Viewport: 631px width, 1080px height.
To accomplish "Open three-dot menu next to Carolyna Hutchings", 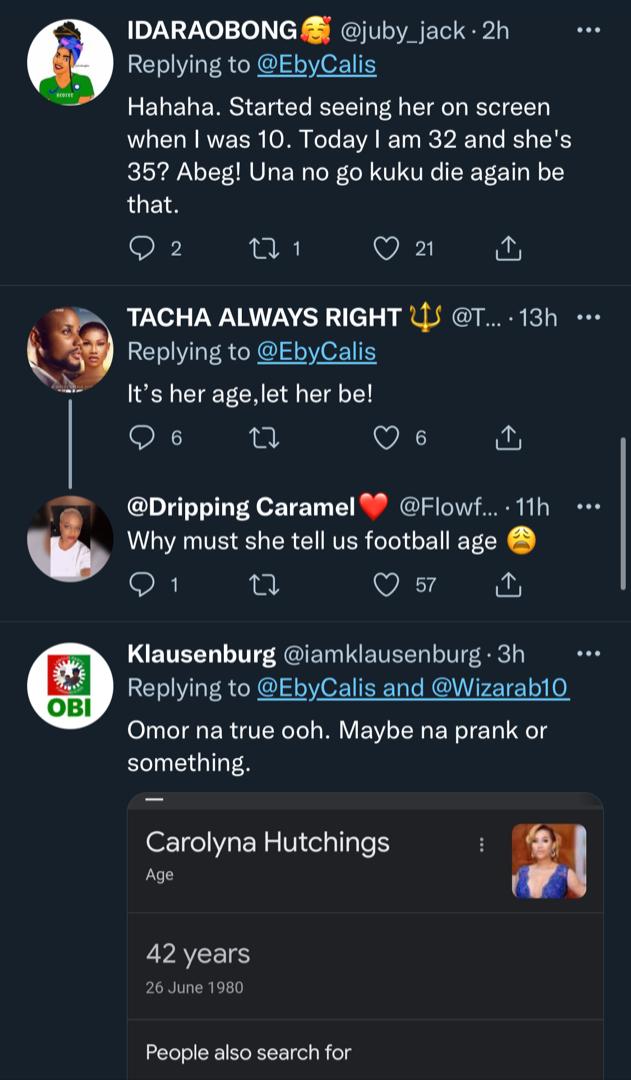I will click(481, 845).
